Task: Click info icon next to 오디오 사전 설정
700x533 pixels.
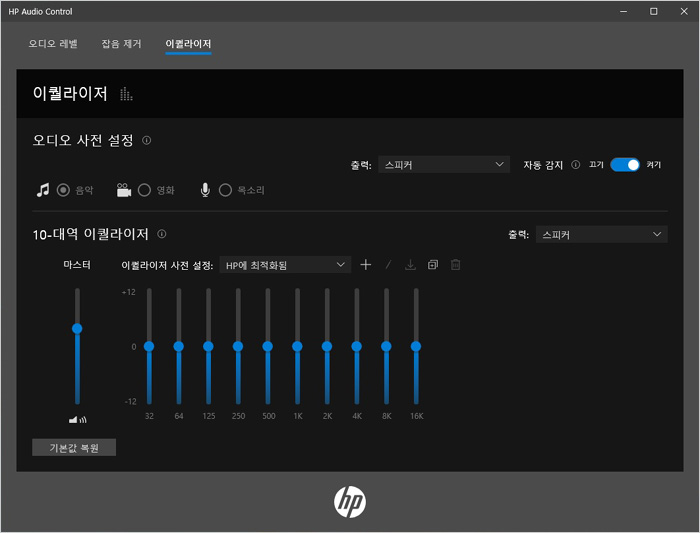Action: coord(147,141)
